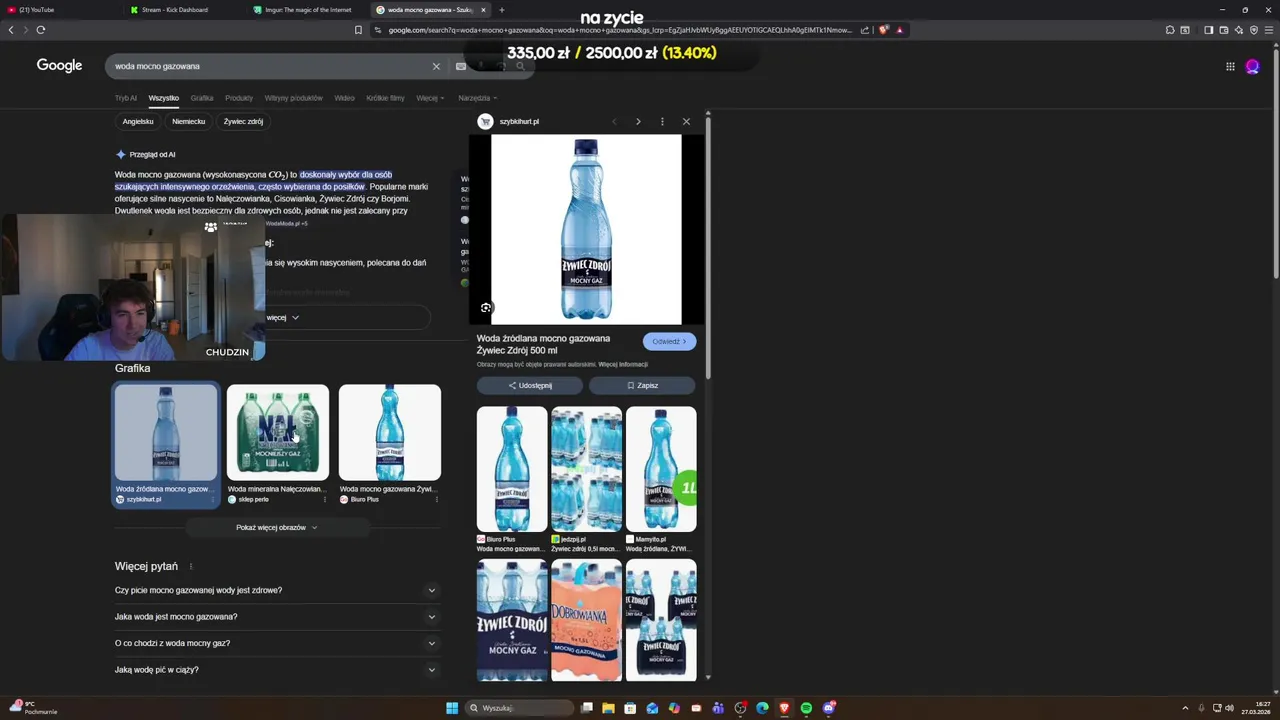Click Windows taskbar search box

click(x=518, y=708)
